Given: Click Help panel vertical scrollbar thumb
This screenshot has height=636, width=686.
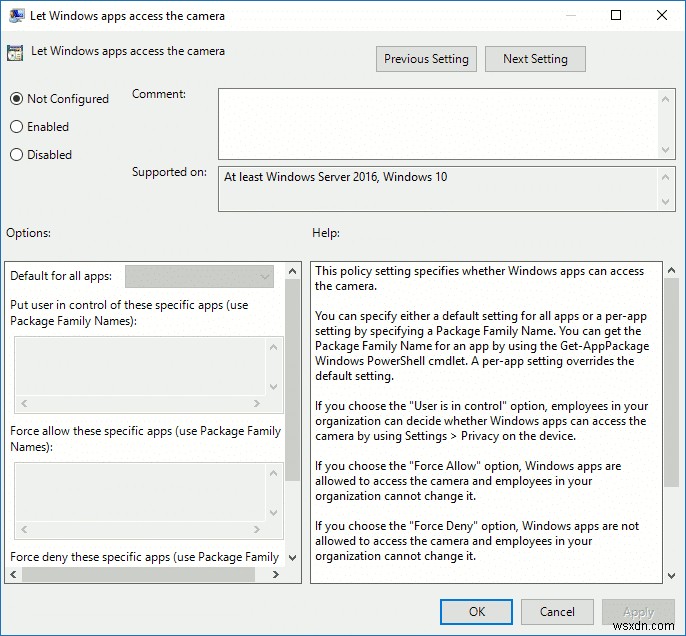Looking at the screenshot, I should [672, 382].
